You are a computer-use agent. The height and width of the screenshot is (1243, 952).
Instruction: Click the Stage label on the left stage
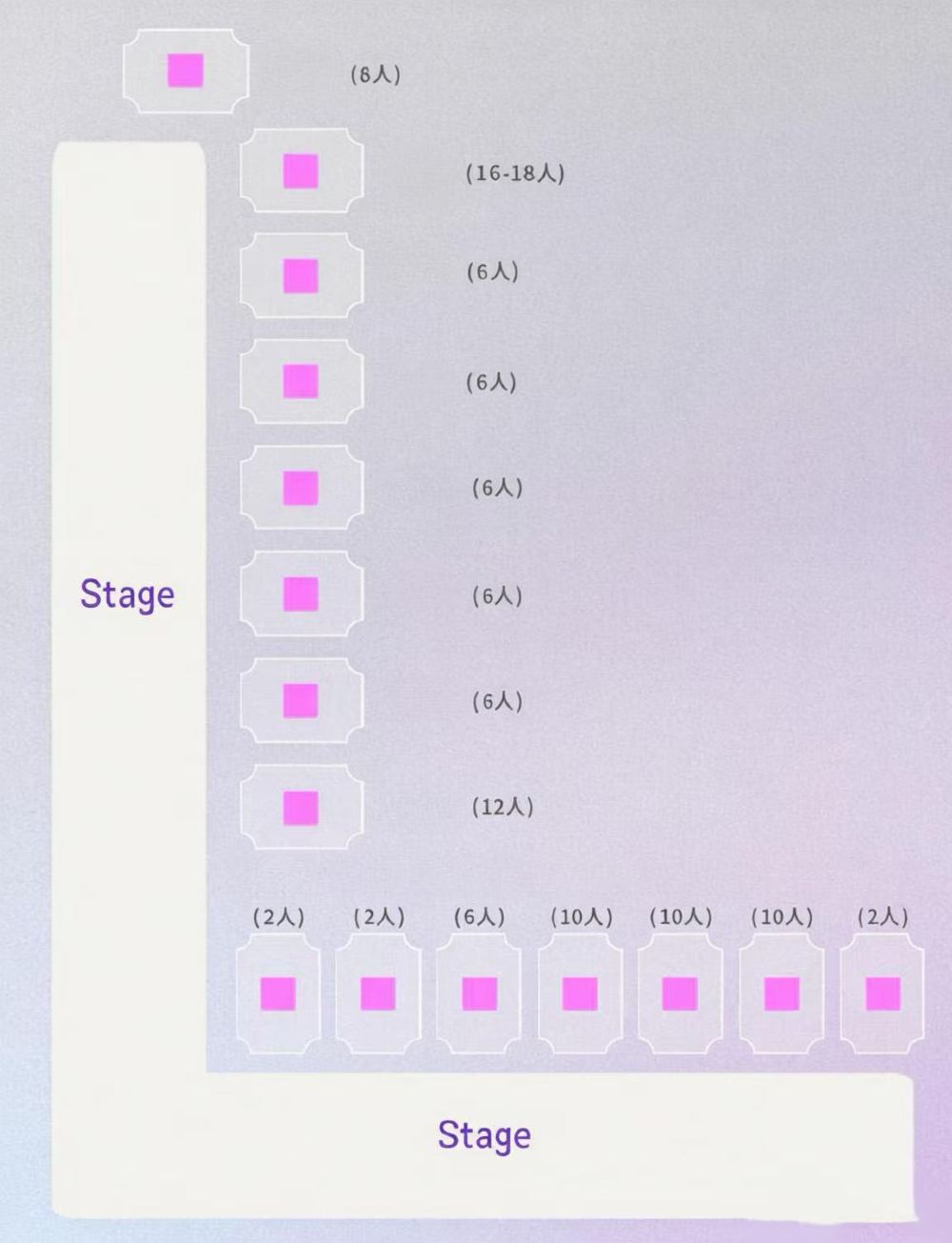point(128,594)
